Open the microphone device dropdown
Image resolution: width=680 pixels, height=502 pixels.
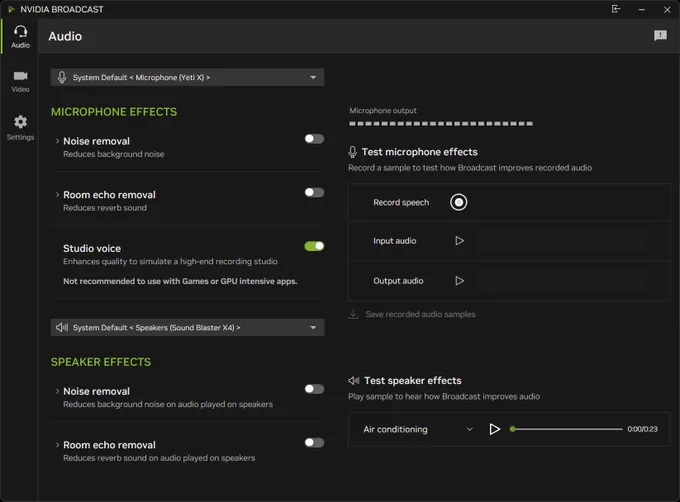pos(187,77)
